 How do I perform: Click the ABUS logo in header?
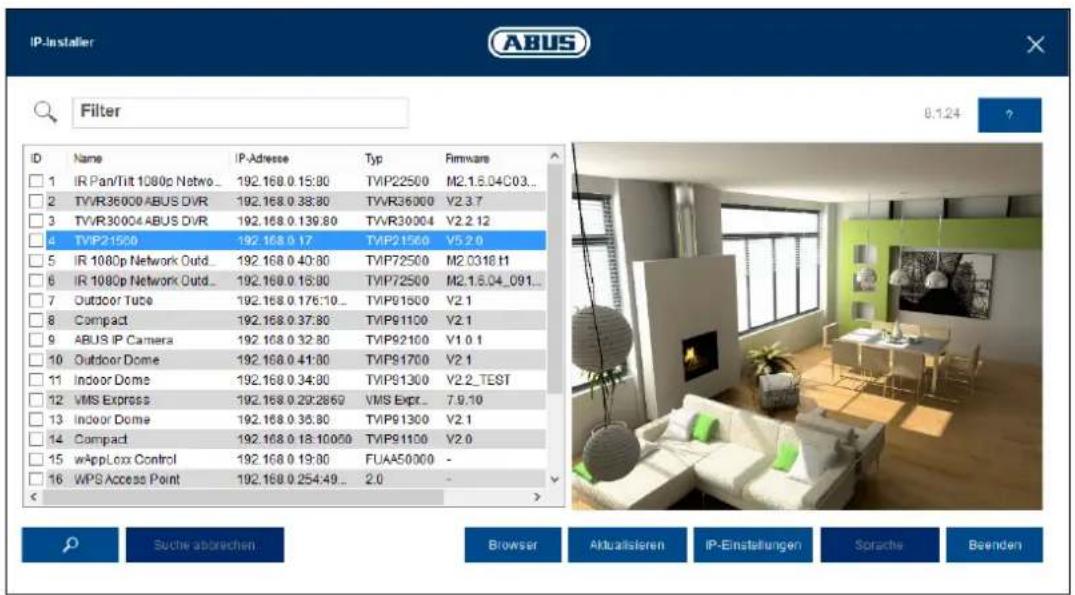539,42
